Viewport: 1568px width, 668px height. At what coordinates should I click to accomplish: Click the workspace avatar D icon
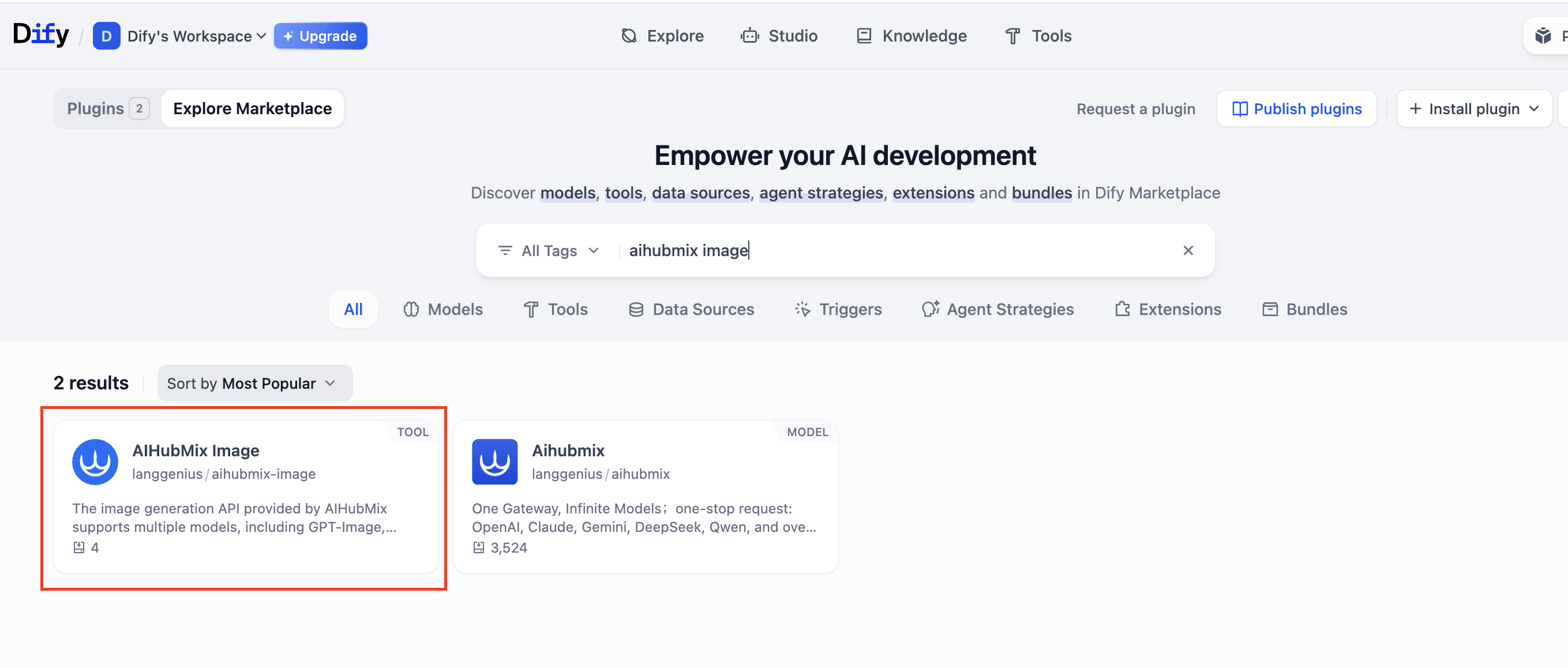pos(106,36)
